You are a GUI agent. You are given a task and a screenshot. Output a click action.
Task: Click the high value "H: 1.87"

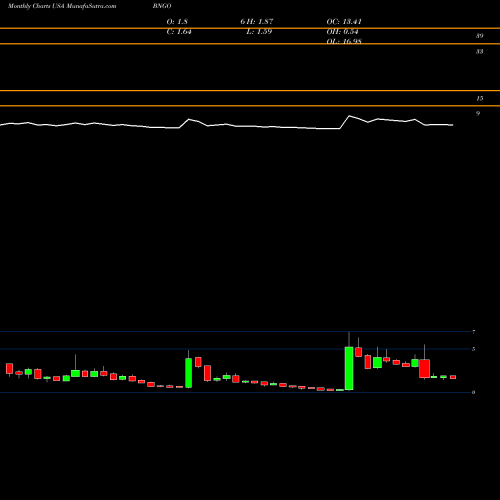pyautogui.click(x=260, y=22)
